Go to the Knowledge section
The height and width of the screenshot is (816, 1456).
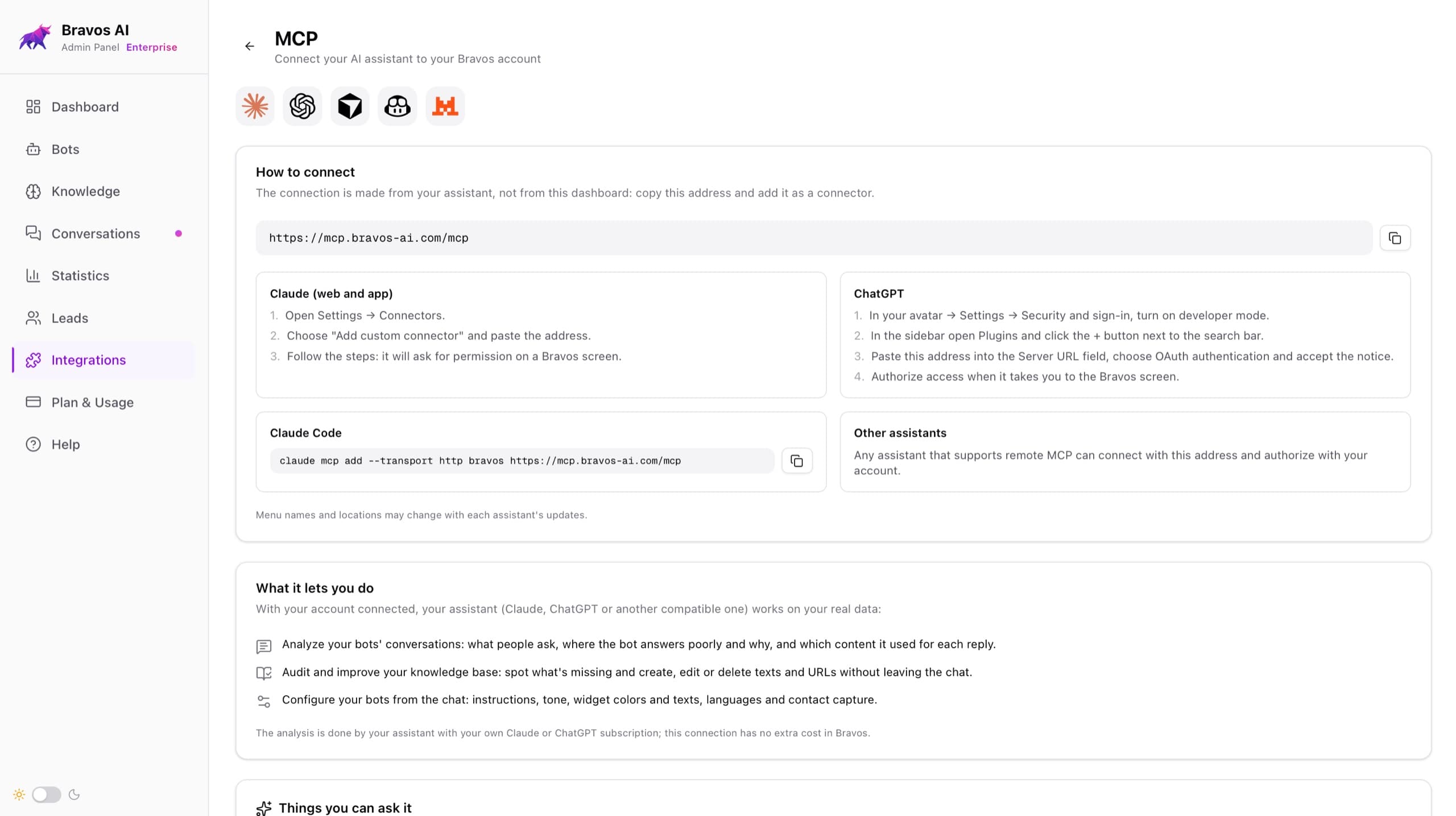[104, 192]
